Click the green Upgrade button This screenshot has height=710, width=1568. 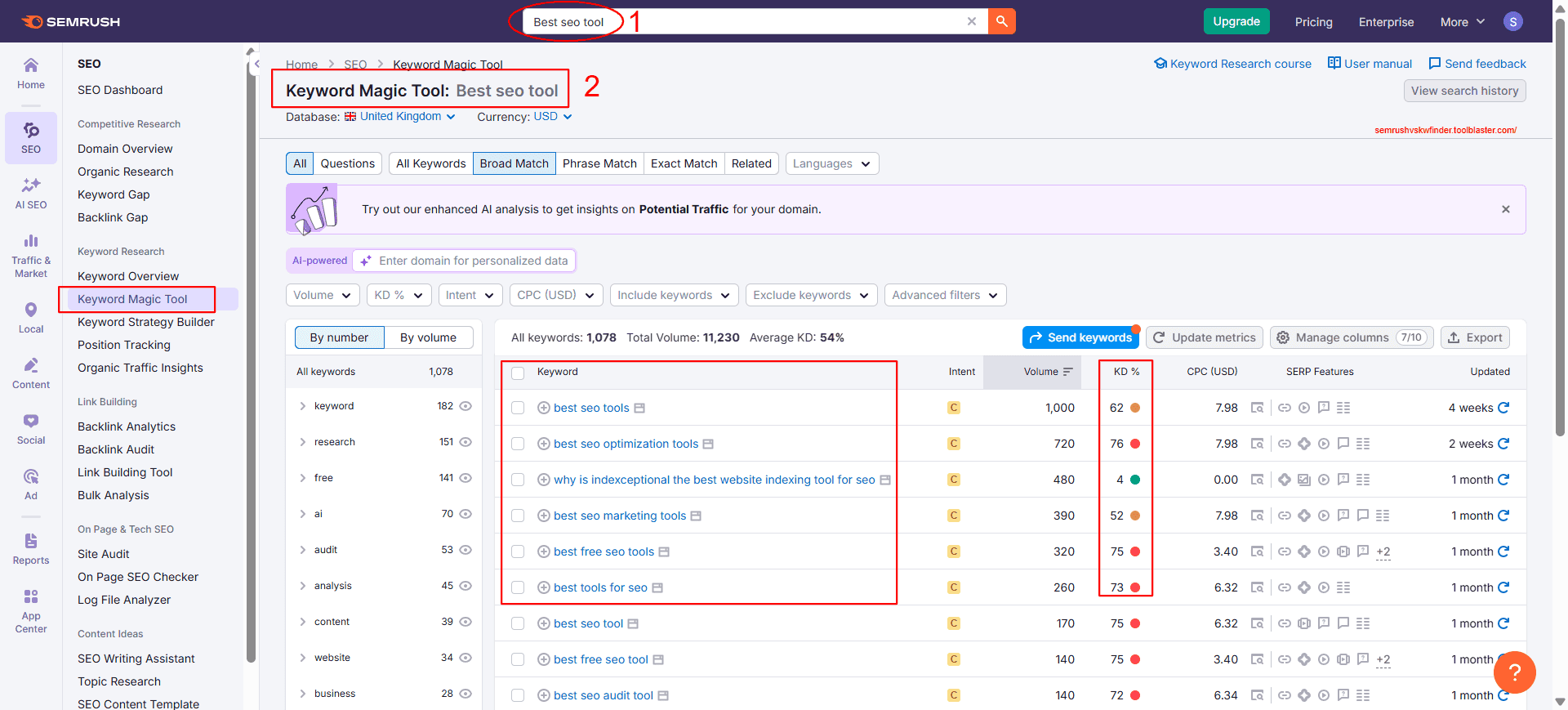(1236, 21)
